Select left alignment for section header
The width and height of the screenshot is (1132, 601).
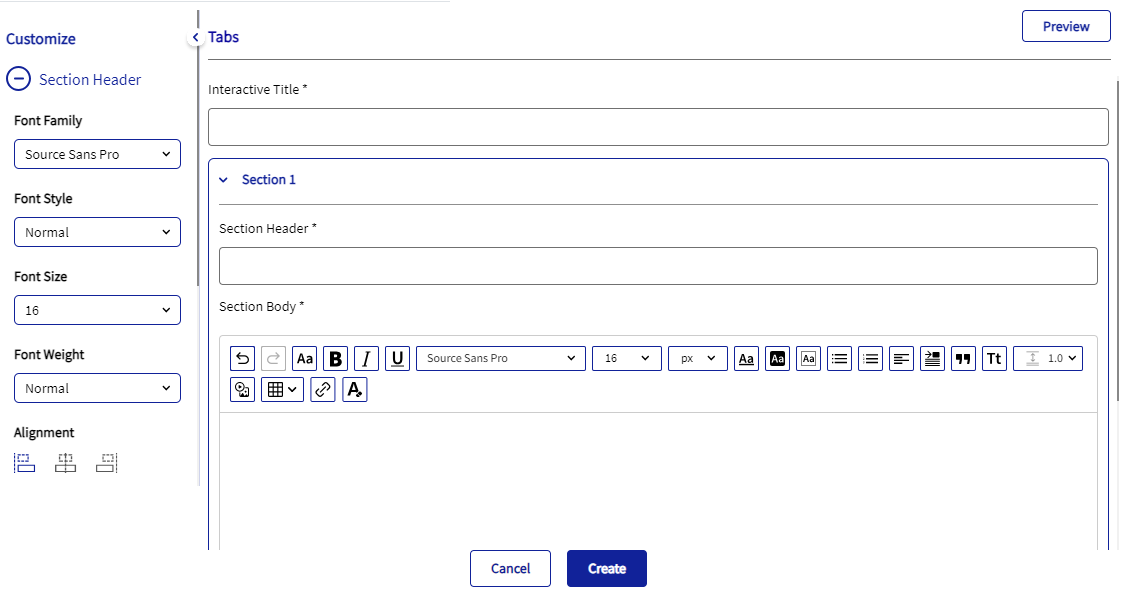pos(25,463)
